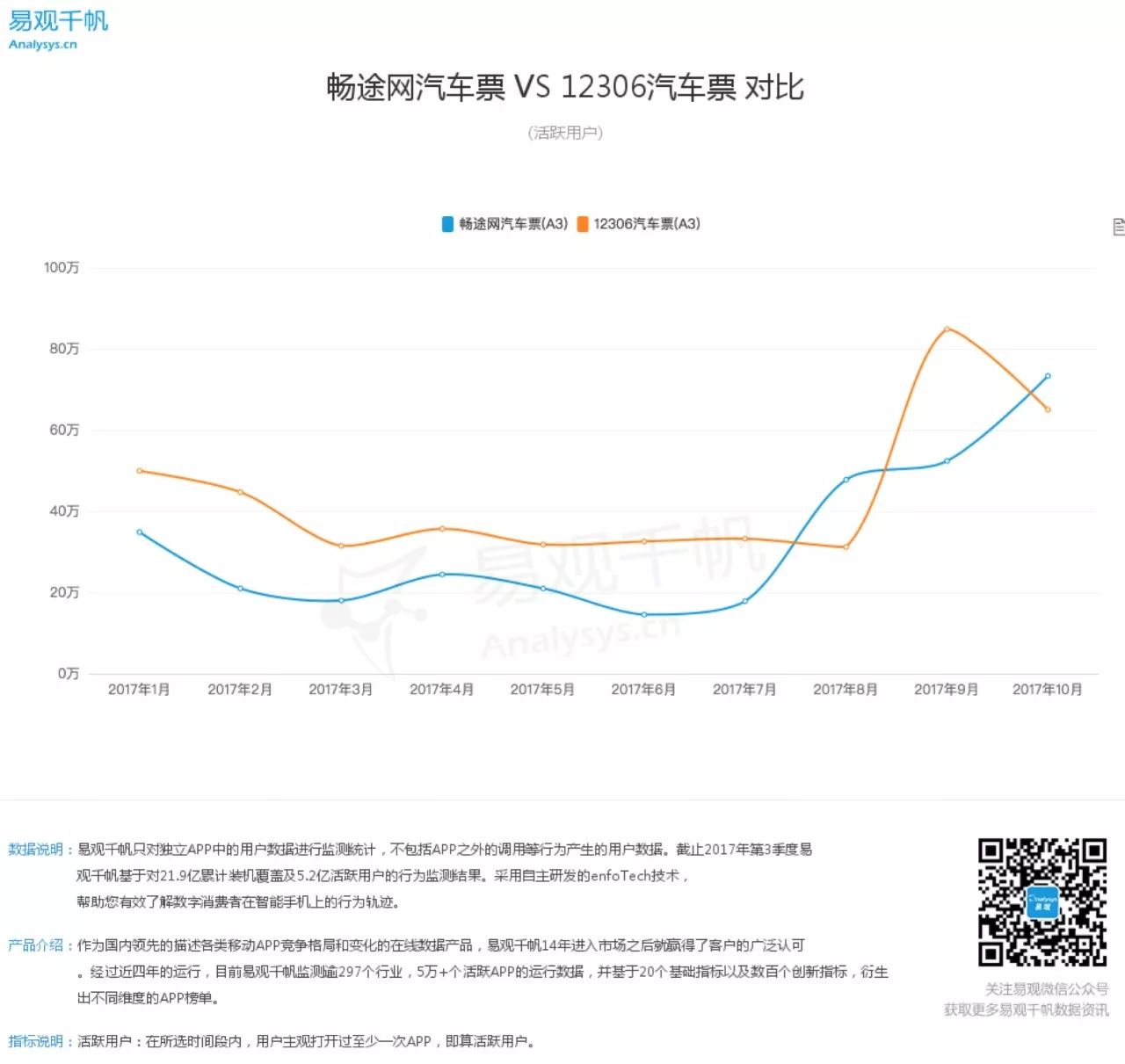Click the 2017年5月 axis label

543,690
